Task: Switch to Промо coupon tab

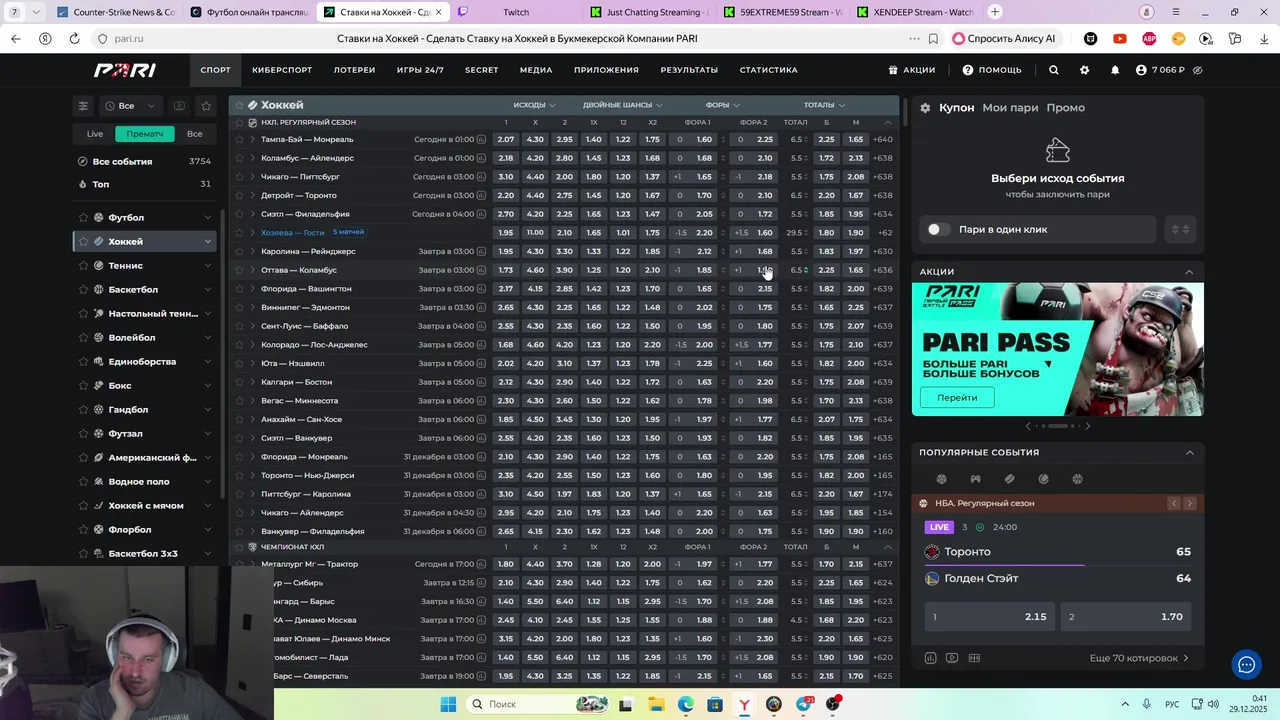Action: pyautogui.click(x=1066, y=108)
